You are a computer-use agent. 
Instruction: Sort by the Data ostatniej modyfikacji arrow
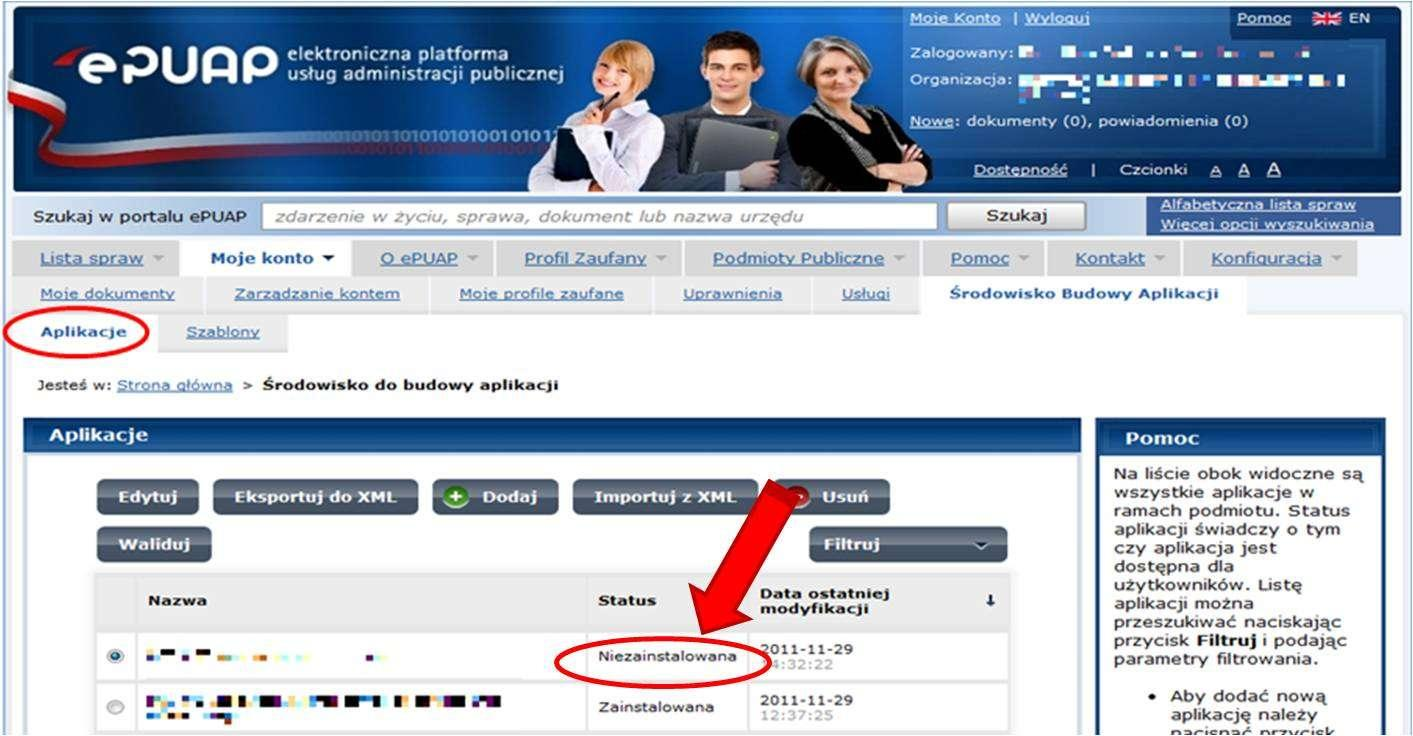(990, 601)
